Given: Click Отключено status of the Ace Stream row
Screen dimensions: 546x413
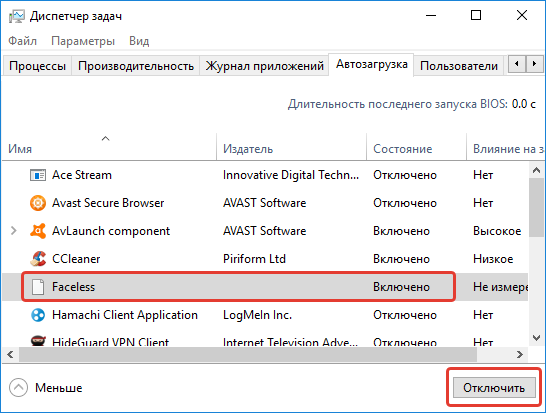Looking at the screenshot, I should (405, 175).
